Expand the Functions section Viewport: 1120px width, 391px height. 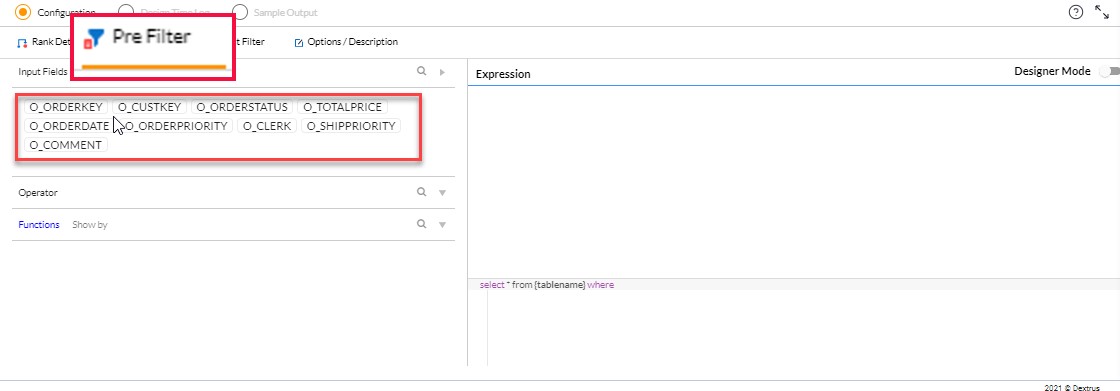click(x=442, y=224)
